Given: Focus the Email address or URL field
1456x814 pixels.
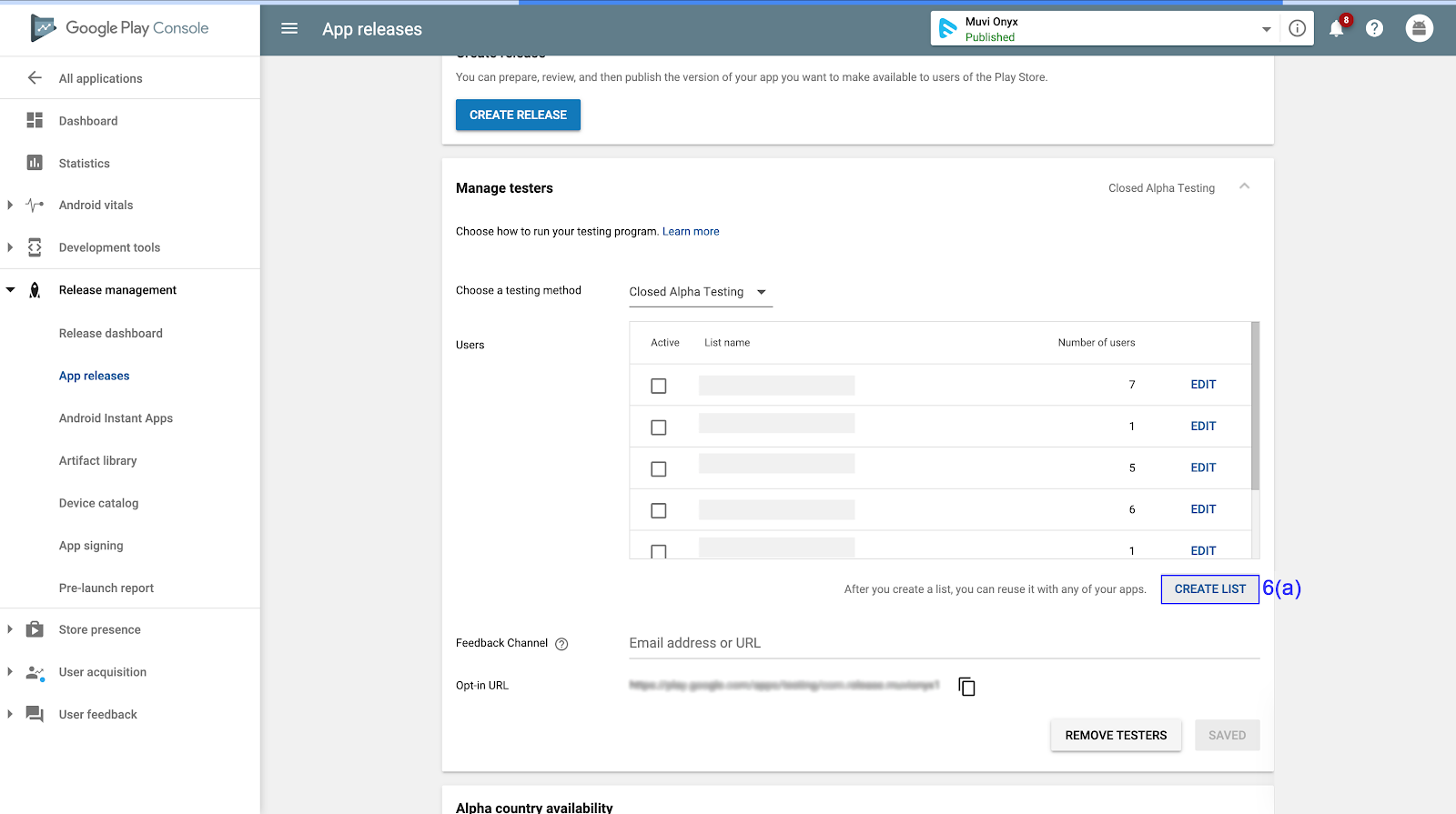Looking at the screenshot, I should coord(945,643).
